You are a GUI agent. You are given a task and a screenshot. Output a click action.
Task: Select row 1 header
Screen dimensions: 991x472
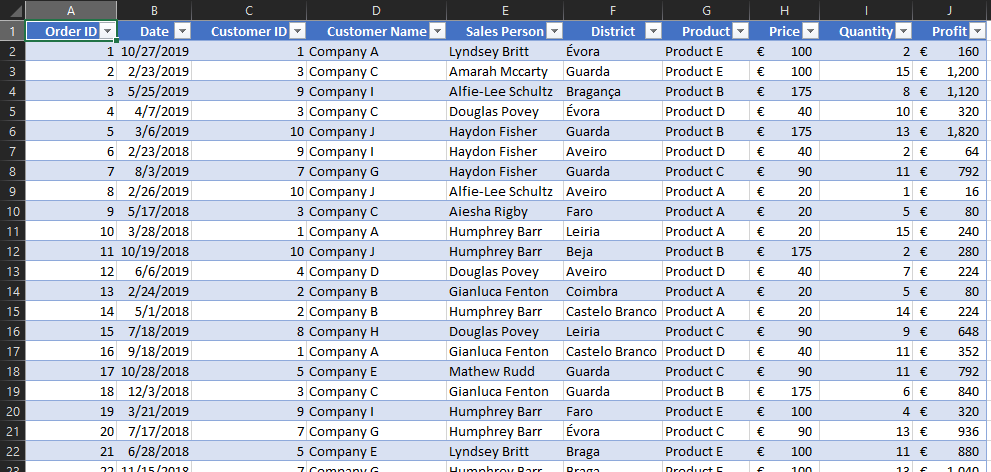coord(13,32)
